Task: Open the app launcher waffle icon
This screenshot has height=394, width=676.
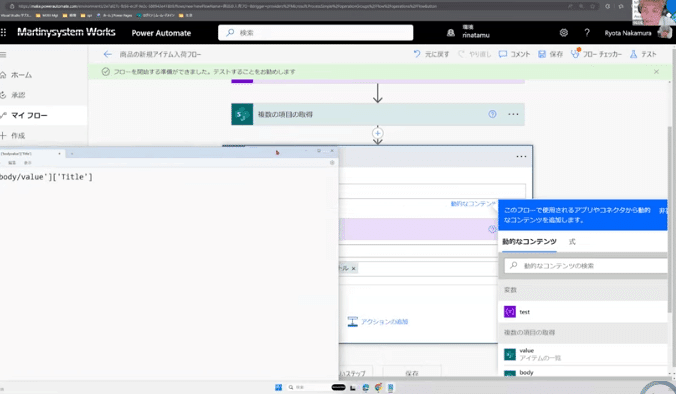Action: tap(3, 32)
